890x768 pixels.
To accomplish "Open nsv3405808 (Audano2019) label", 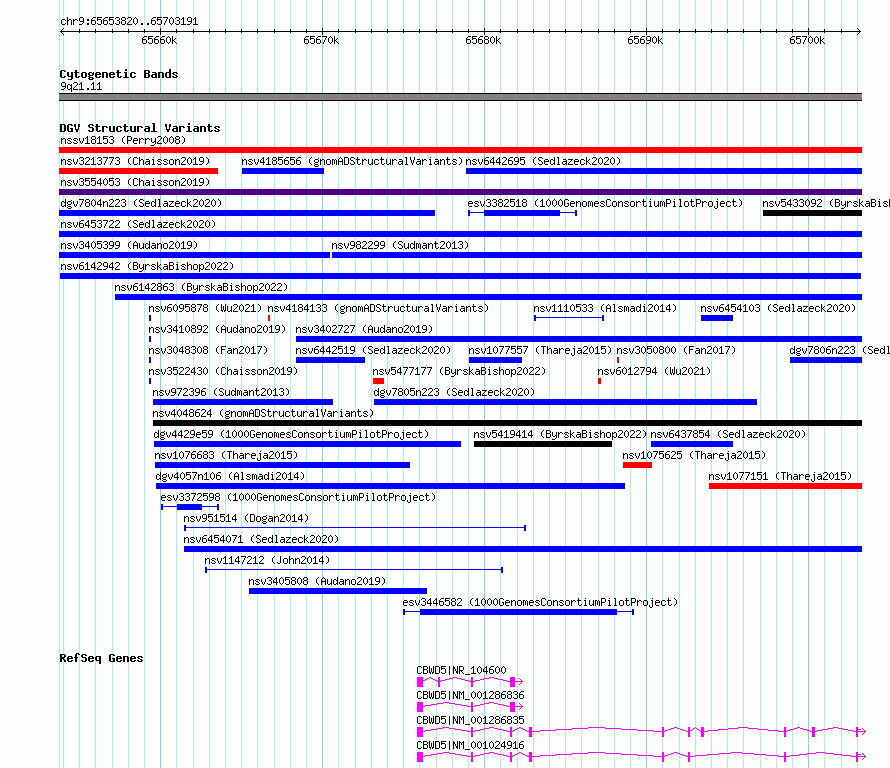I will (x=317, y=581).
